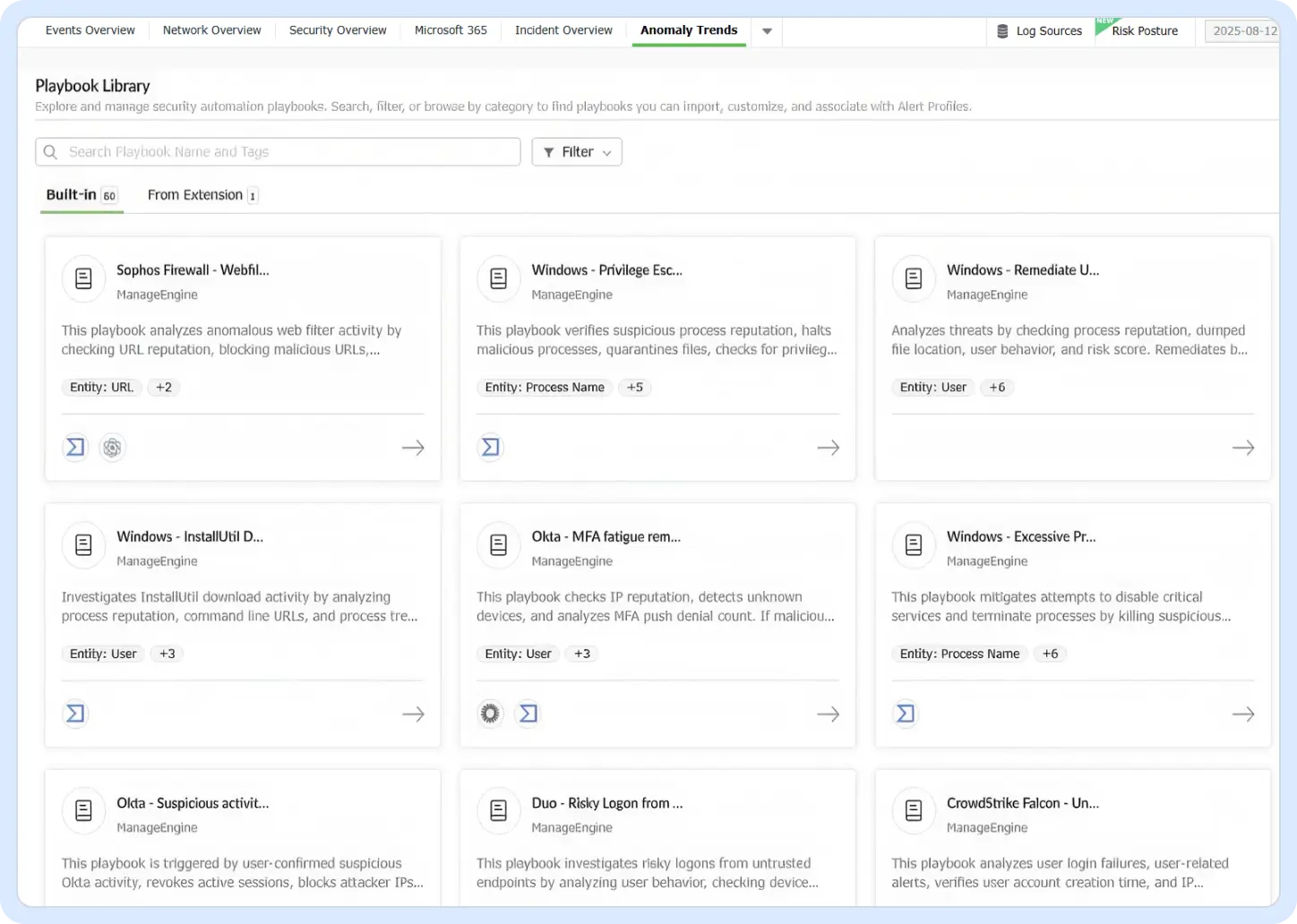1297x924 pixels.
Task: Expand +6 tags on Windows Remediate U card
Action: [x=997, y=388]
